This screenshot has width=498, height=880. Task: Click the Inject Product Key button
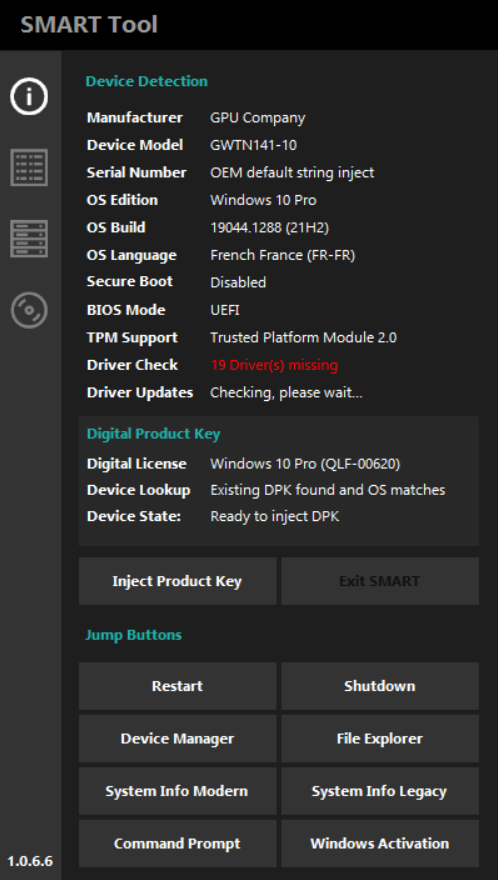tap(177, 581)
